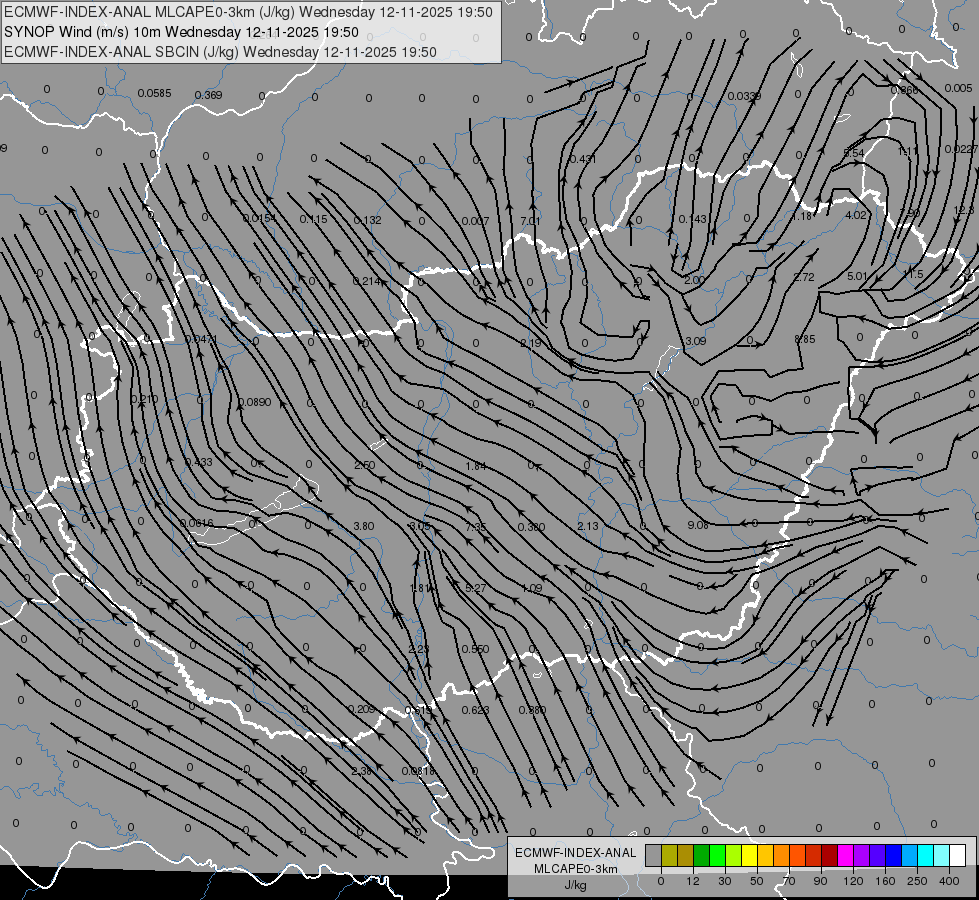
Task: Click the map value '2.13'
Action: pyautogui.click(x=588, y=526)
